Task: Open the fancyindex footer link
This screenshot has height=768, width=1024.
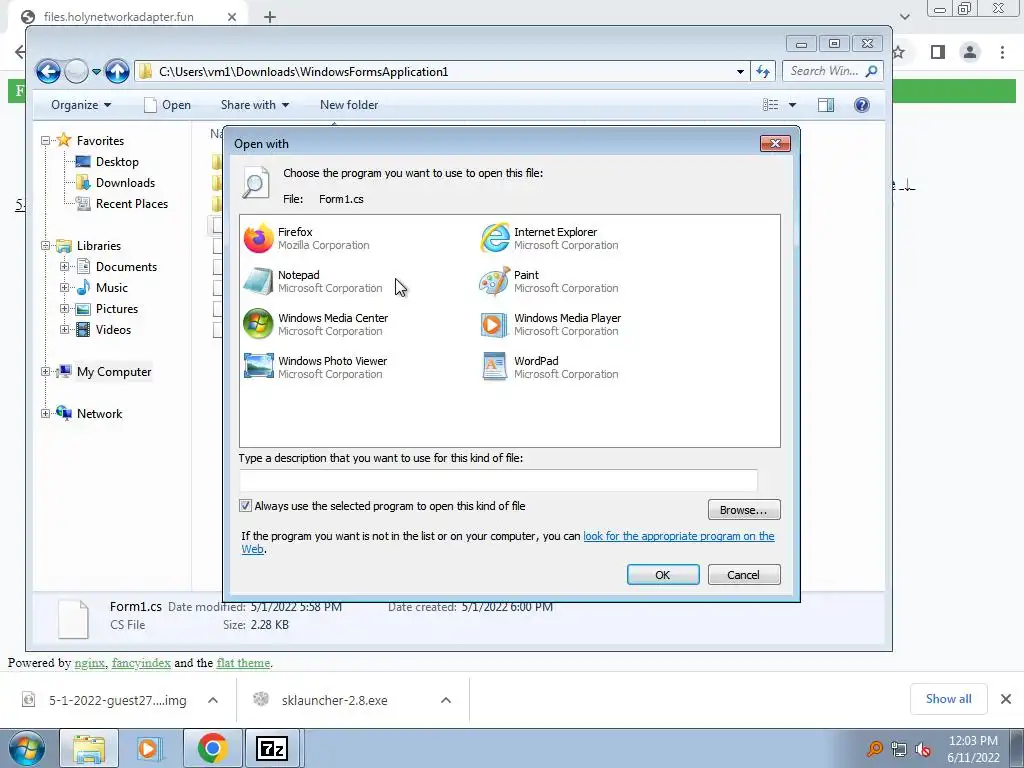Action: (x=141, y=663)
